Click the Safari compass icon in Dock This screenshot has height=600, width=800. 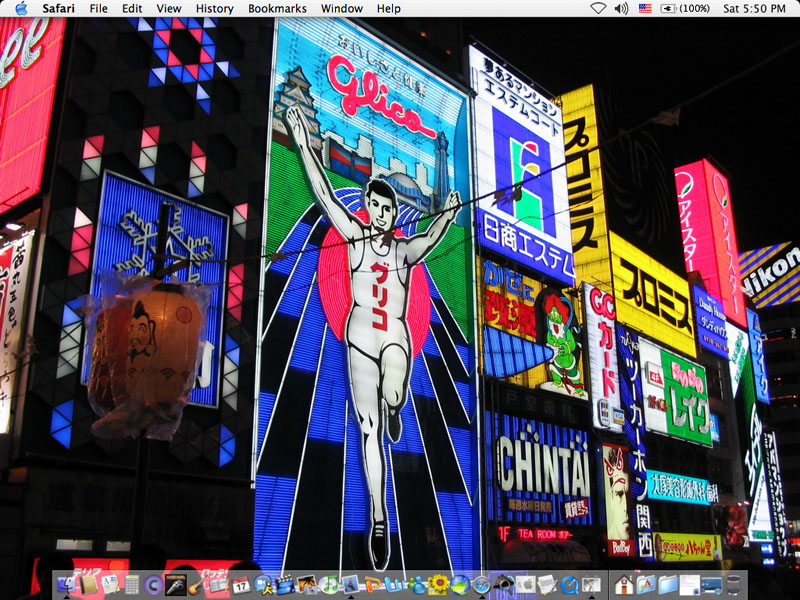point(481,584)
